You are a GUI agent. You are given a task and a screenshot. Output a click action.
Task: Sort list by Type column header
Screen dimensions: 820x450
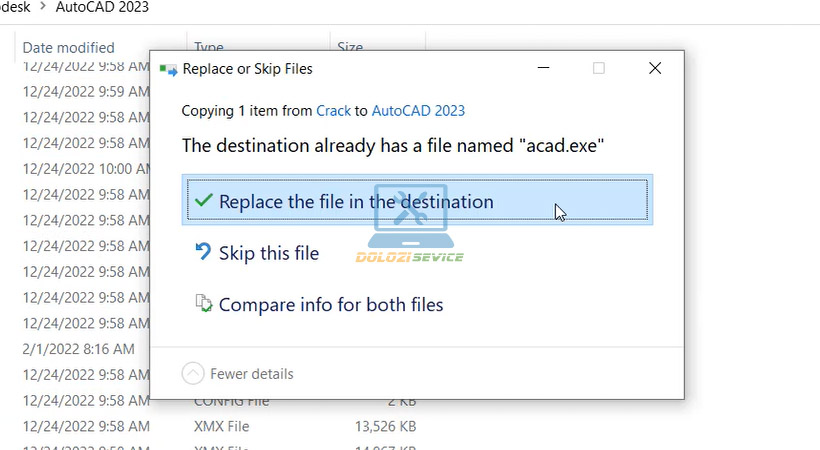pos(210,47)
